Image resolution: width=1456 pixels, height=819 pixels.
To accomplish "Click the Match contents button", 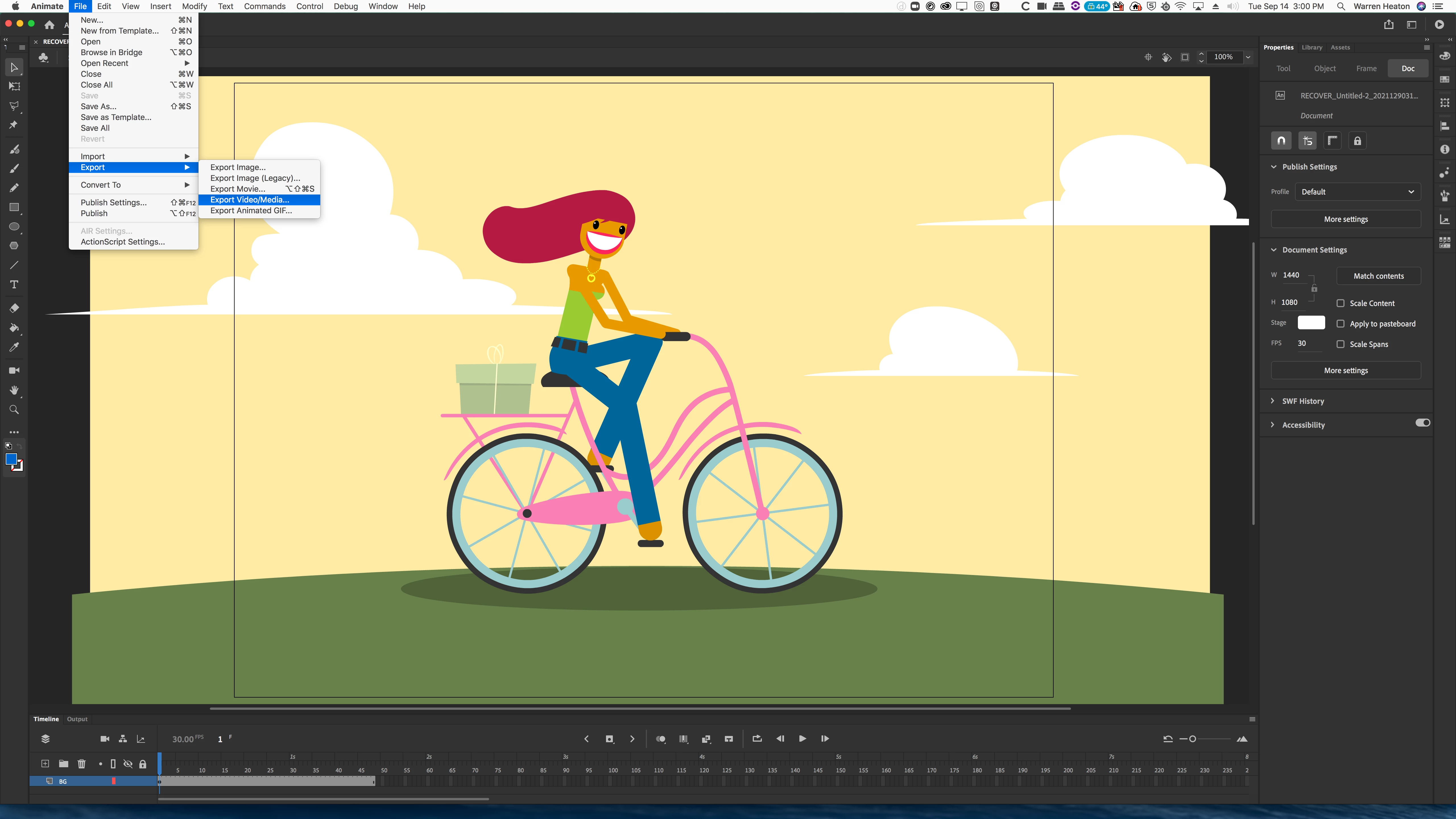I will click(1378, 276).
